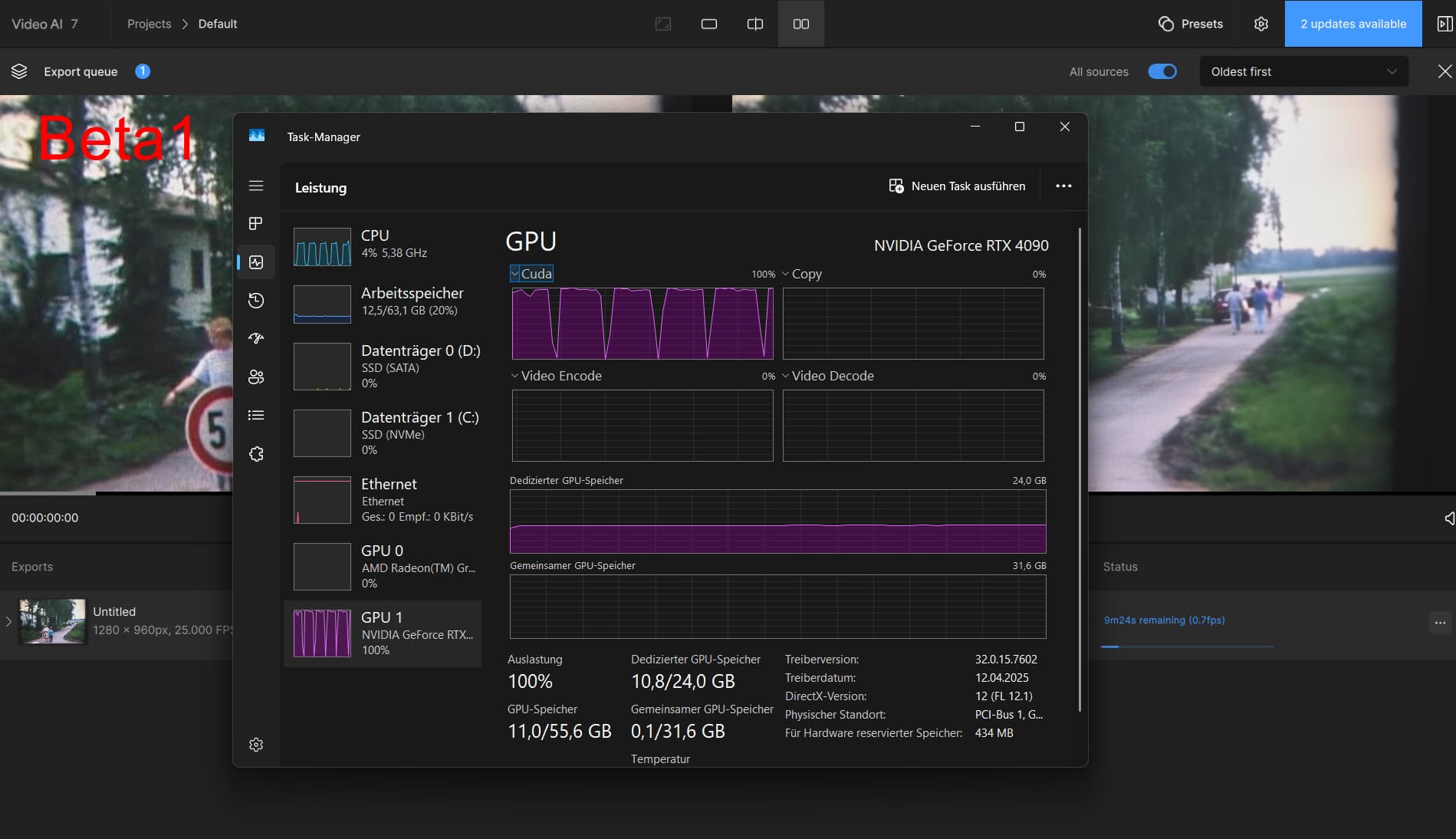Image resolution: width=1456 pixels, height=839 pixels.
Task: Open Task Manager hamburger navigation menu
Action: point(256,186)
